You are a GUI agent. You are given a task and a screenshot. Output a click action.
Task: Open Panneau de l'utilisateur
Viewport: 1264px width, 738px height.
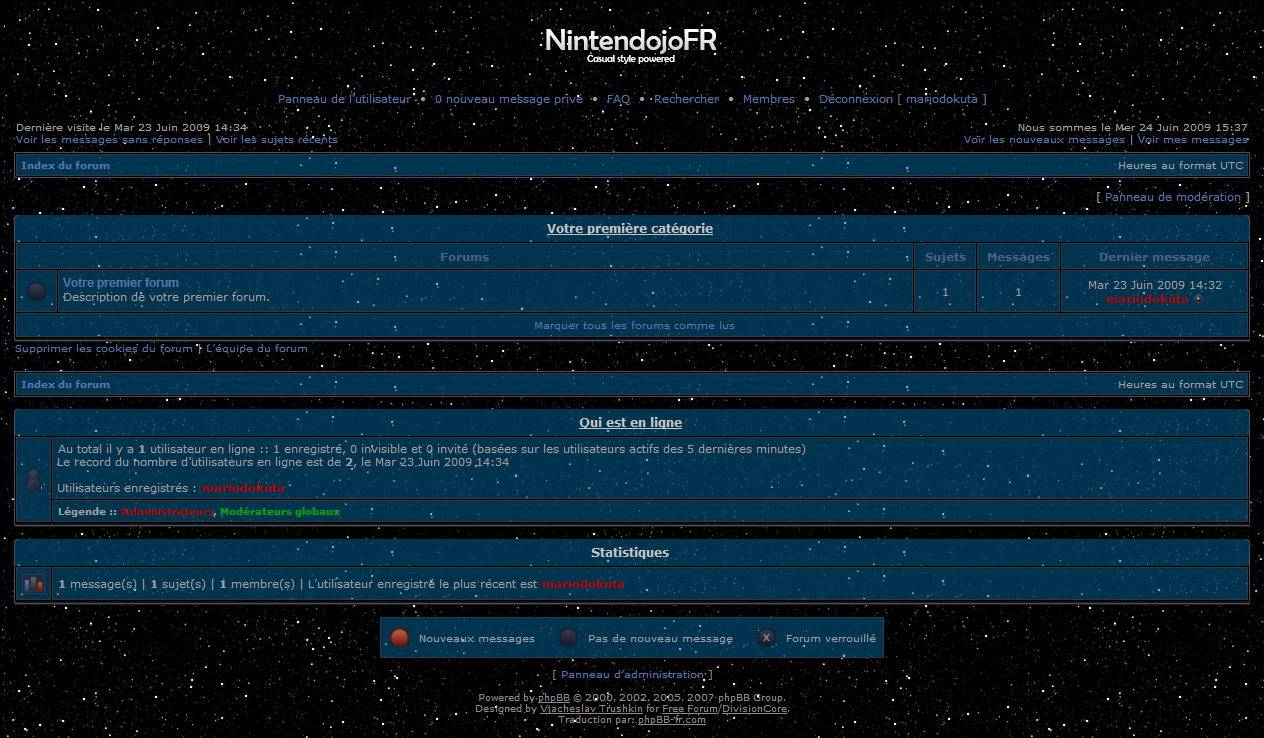pos(344,99)
